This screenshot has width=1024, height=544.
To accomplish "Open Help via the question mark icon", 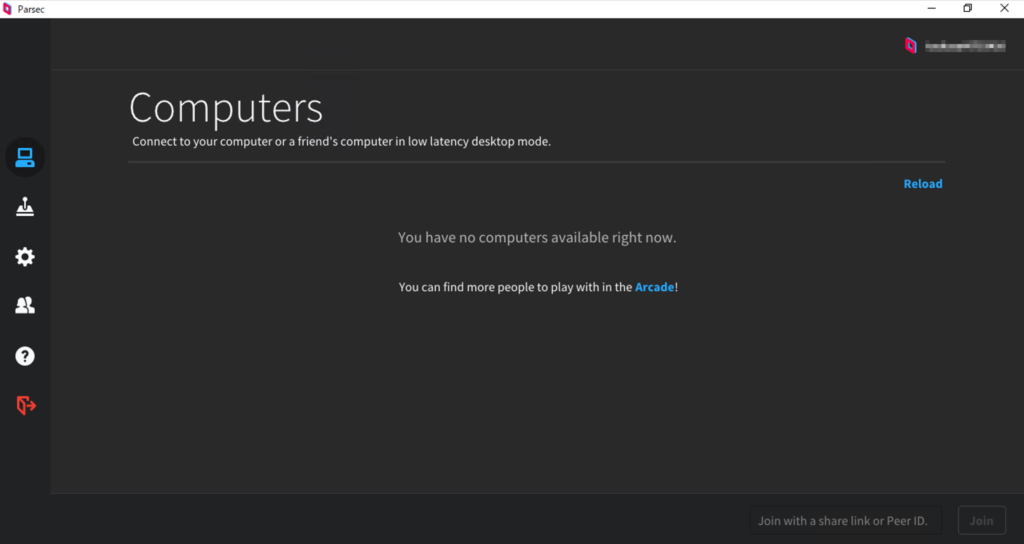I will pyautogui.click(x=25, y=356).
